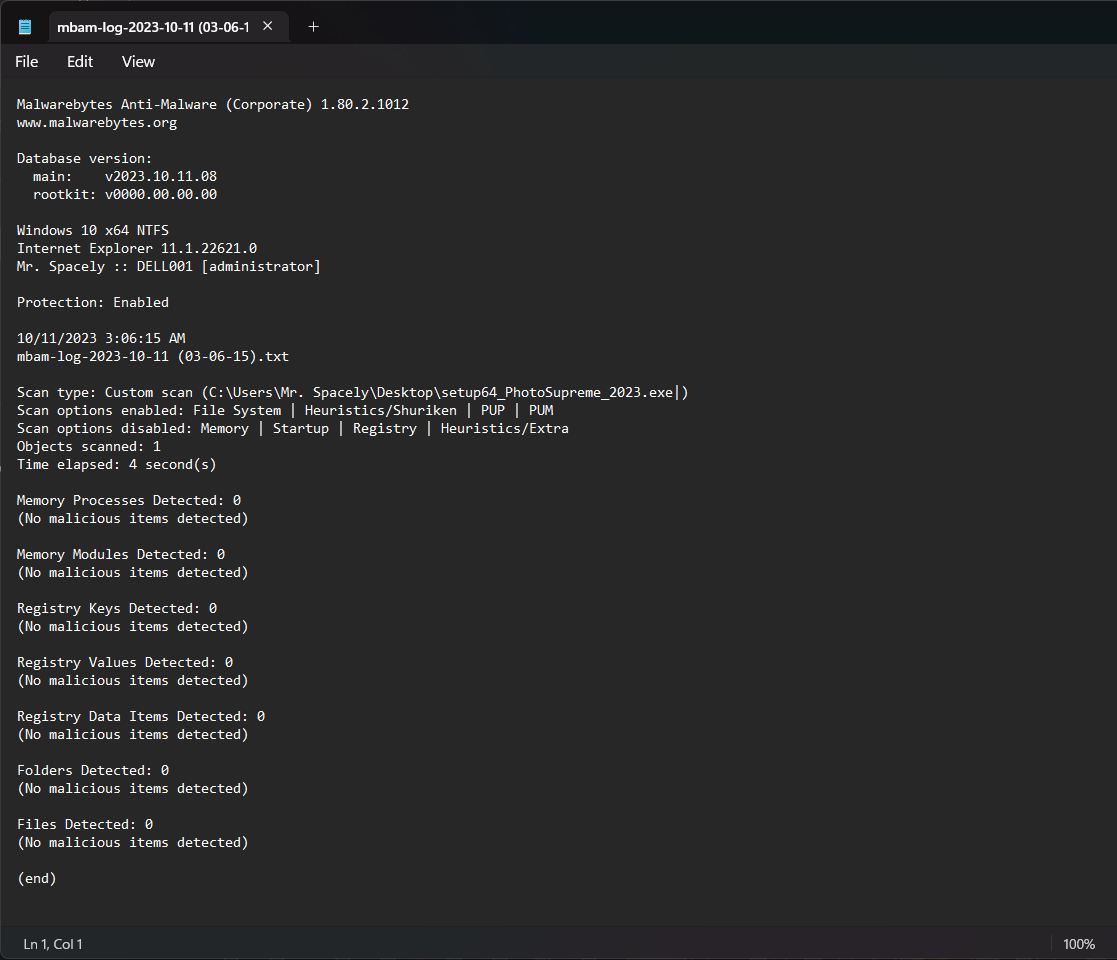
Task: Click the Ln 1, Col 1 status indicator
Action: point(53,944)
